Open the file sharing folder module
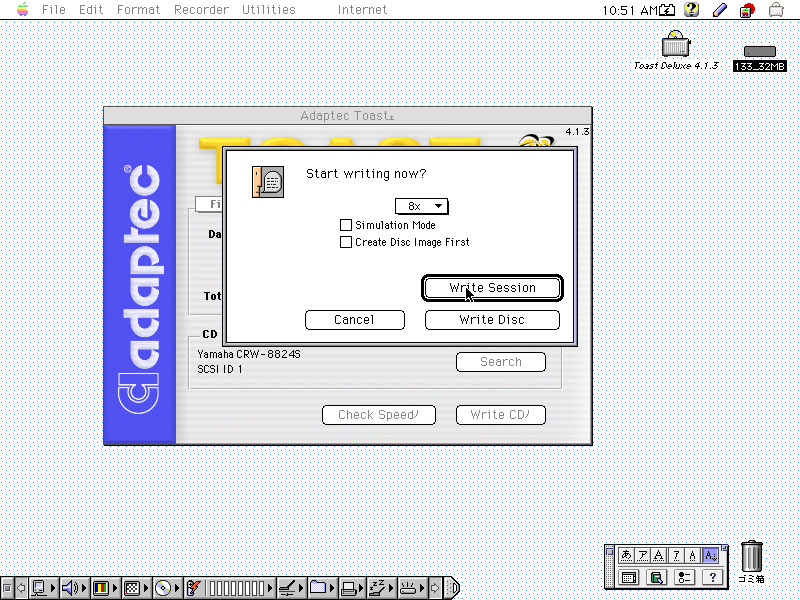 click(321, 588)
